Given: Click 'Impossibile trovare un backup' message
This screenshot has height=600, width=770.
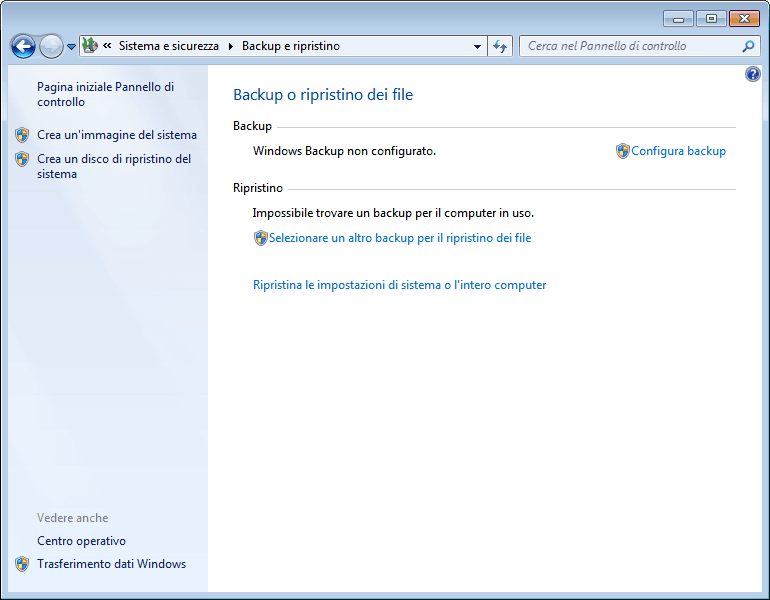Looking at the screenshot, I should point(393,213).
